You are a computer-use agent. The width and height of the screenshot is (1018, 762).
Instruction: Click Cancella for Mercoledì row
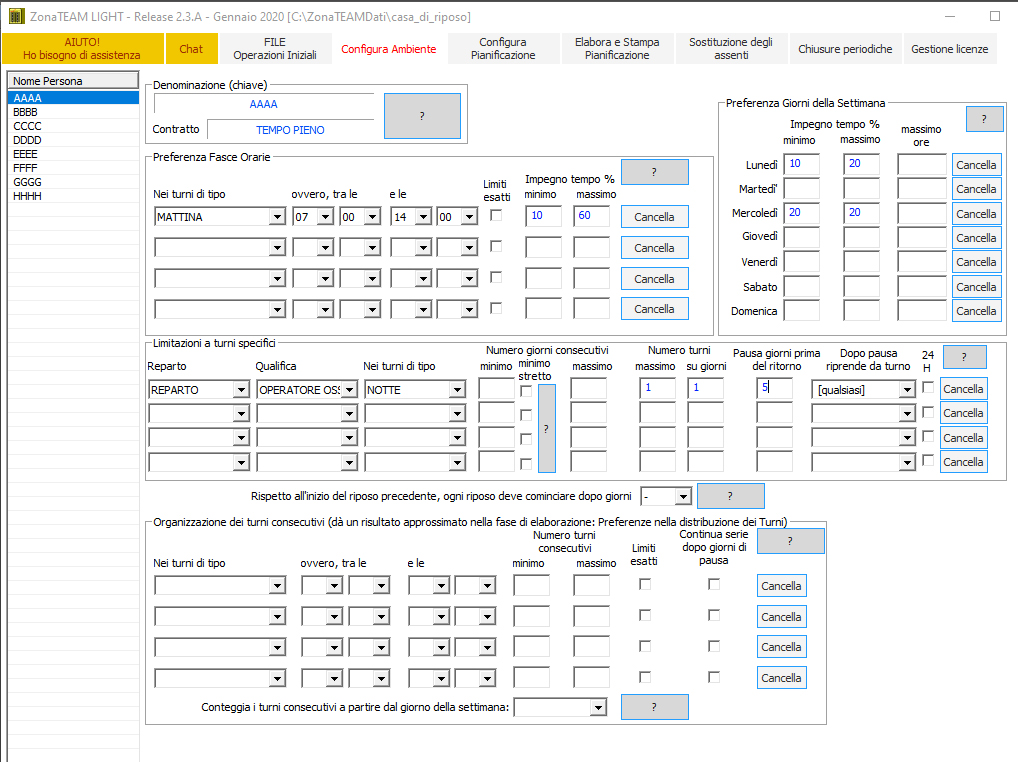[x=976, y=214]
